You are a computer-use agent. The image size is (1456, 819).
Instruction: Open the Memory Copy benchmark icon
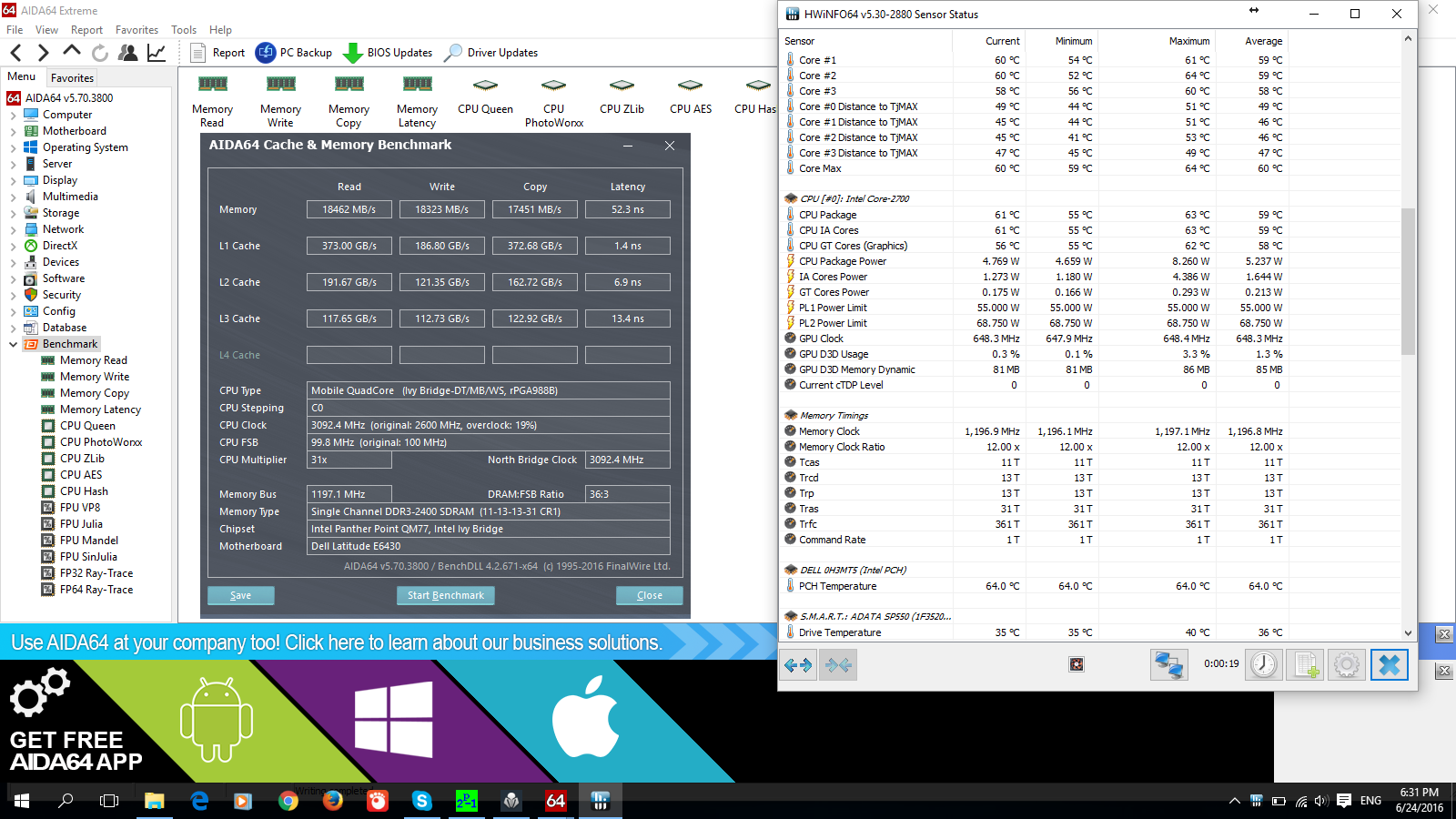click(349, 101)
